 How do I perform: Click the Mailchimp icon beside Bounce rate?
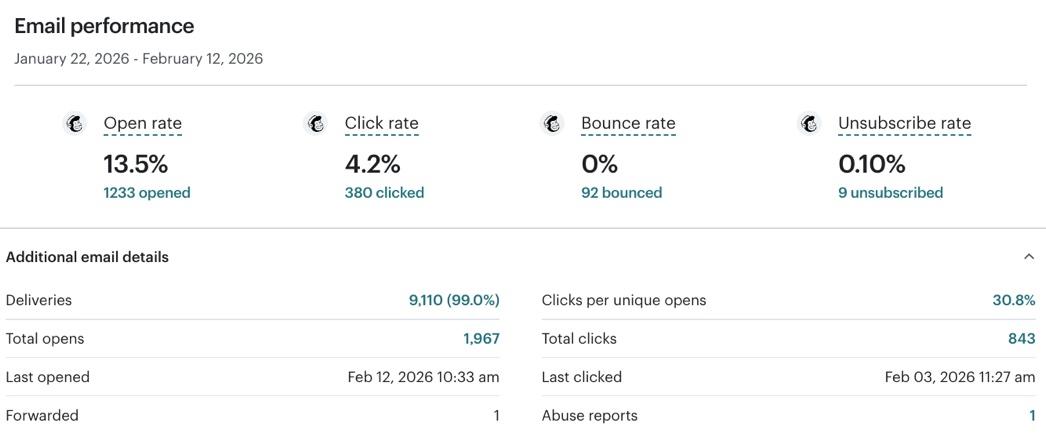pyautogui.click(x=552, y=123)
